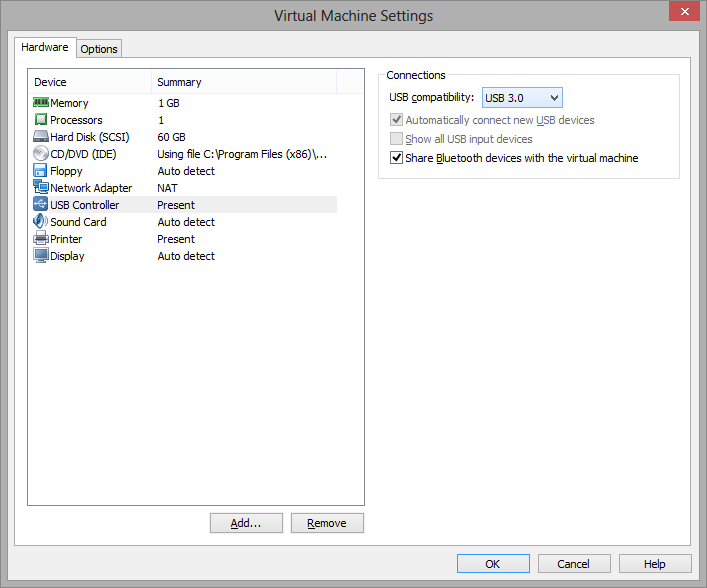Click the Display monitor icon
The width and height of the screenshot is (707, 588).
tap(41, 256)
